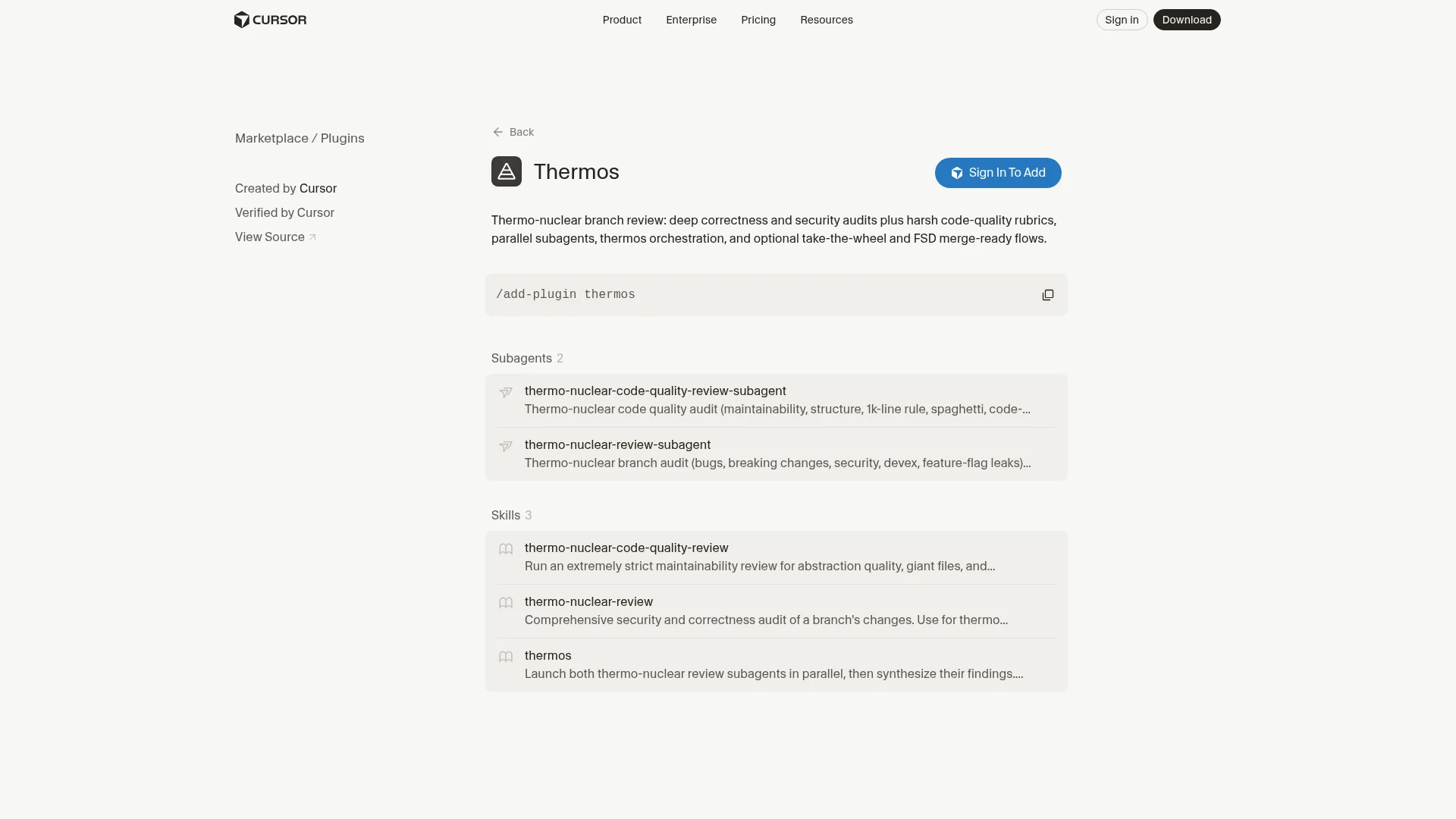Open the Product menu

click(622, 20)
